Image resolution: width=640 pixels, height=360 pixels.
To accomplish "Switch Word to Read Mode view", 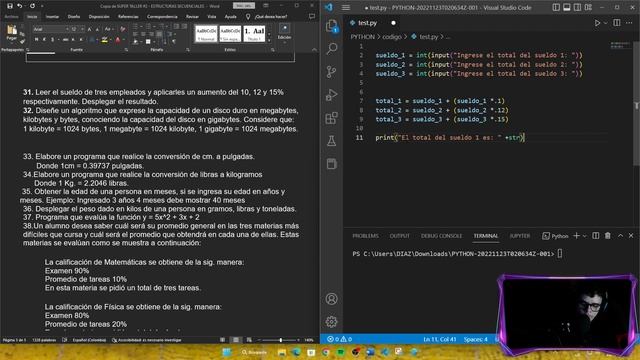I will coord(222,340).
